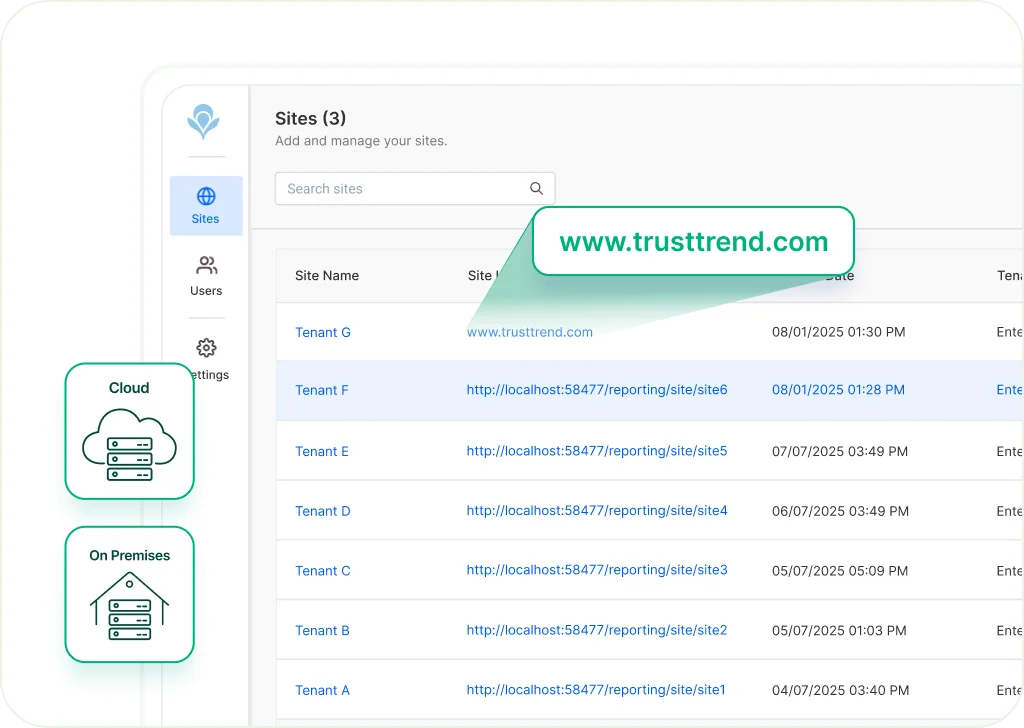
Task: Open the Users section via people icon
Action: tap(206, 266)
